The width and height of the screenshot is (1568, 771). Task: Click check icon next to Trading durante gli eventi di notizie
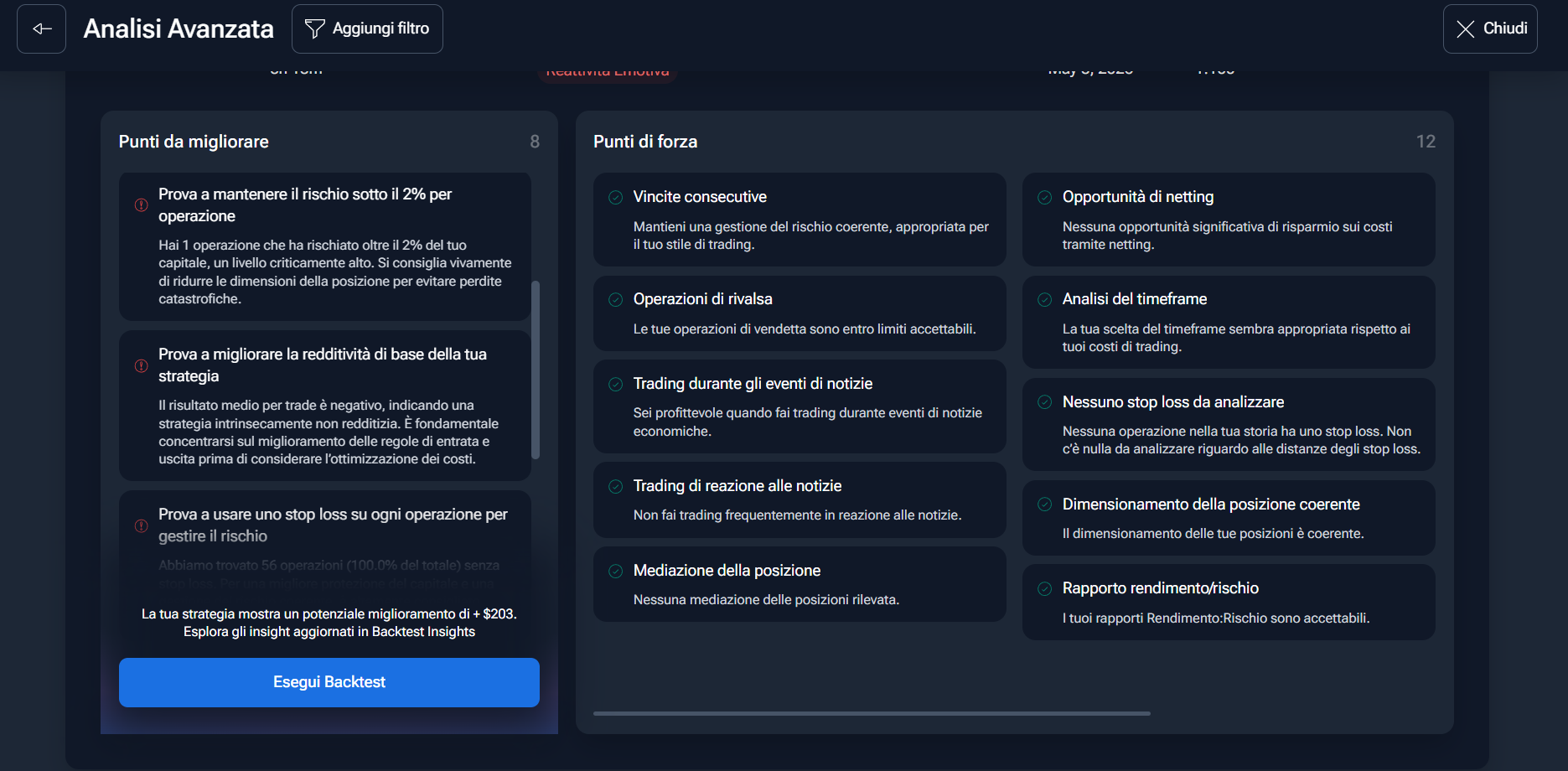[x=616, y=384]
